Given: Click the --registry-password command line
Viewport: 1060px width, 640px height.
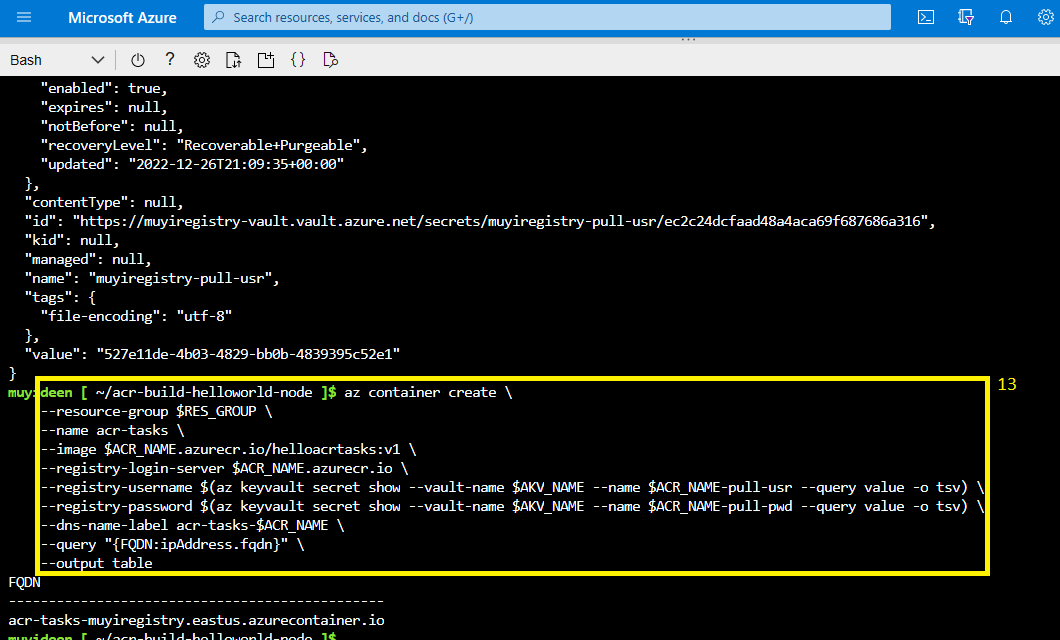Looking at the screenshot, I should 512,506.
